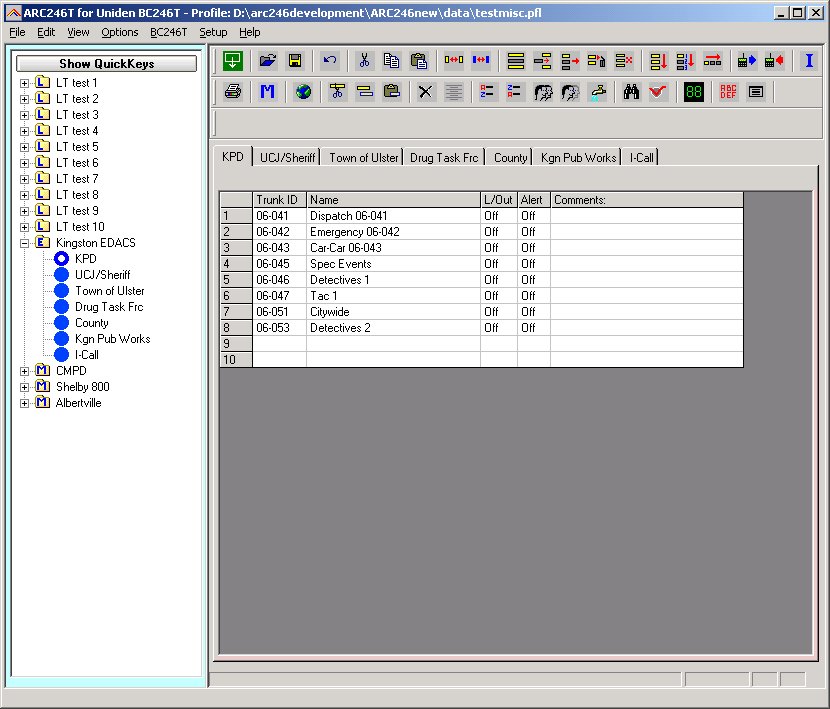Expand the LT test 5 node
The image size is (830, 709).
(x=24, y=147)
